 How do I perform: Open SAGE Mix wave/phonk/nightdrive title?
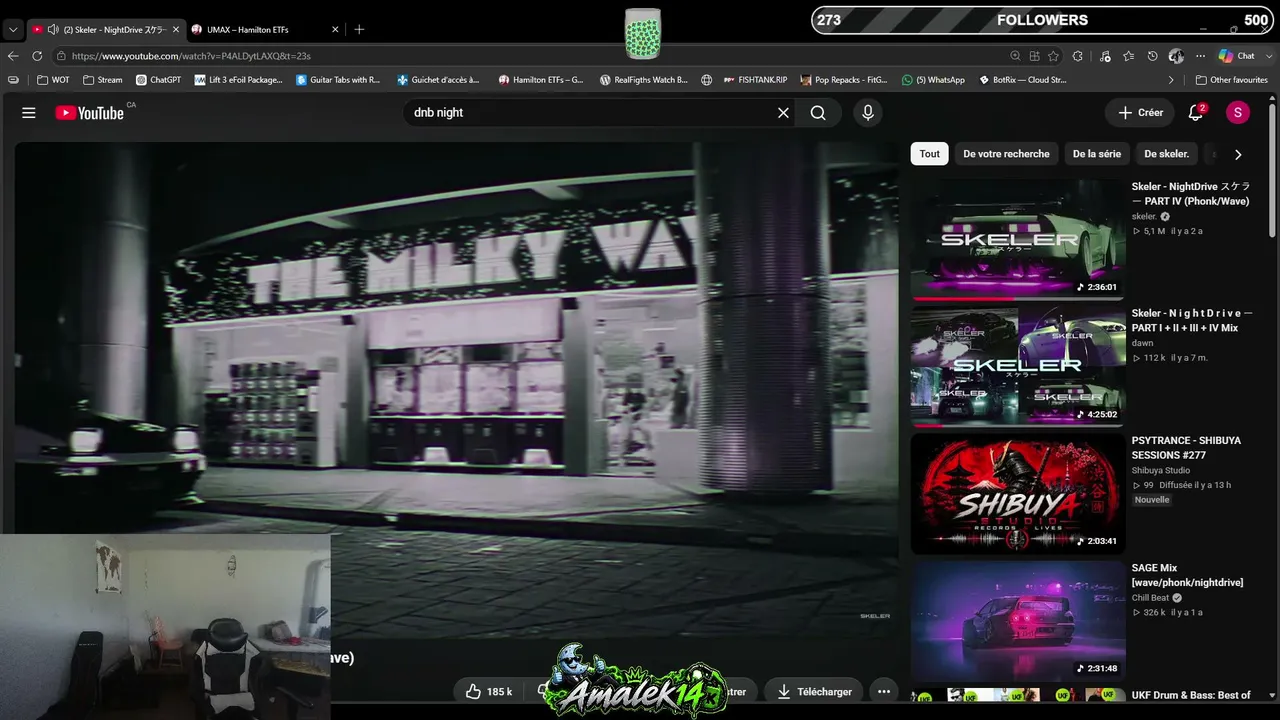click(x=1187, y=575)
